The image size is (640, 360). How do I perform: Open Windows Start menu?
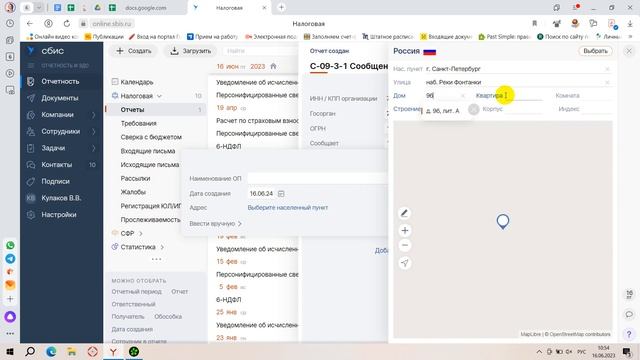coord(10,352)
